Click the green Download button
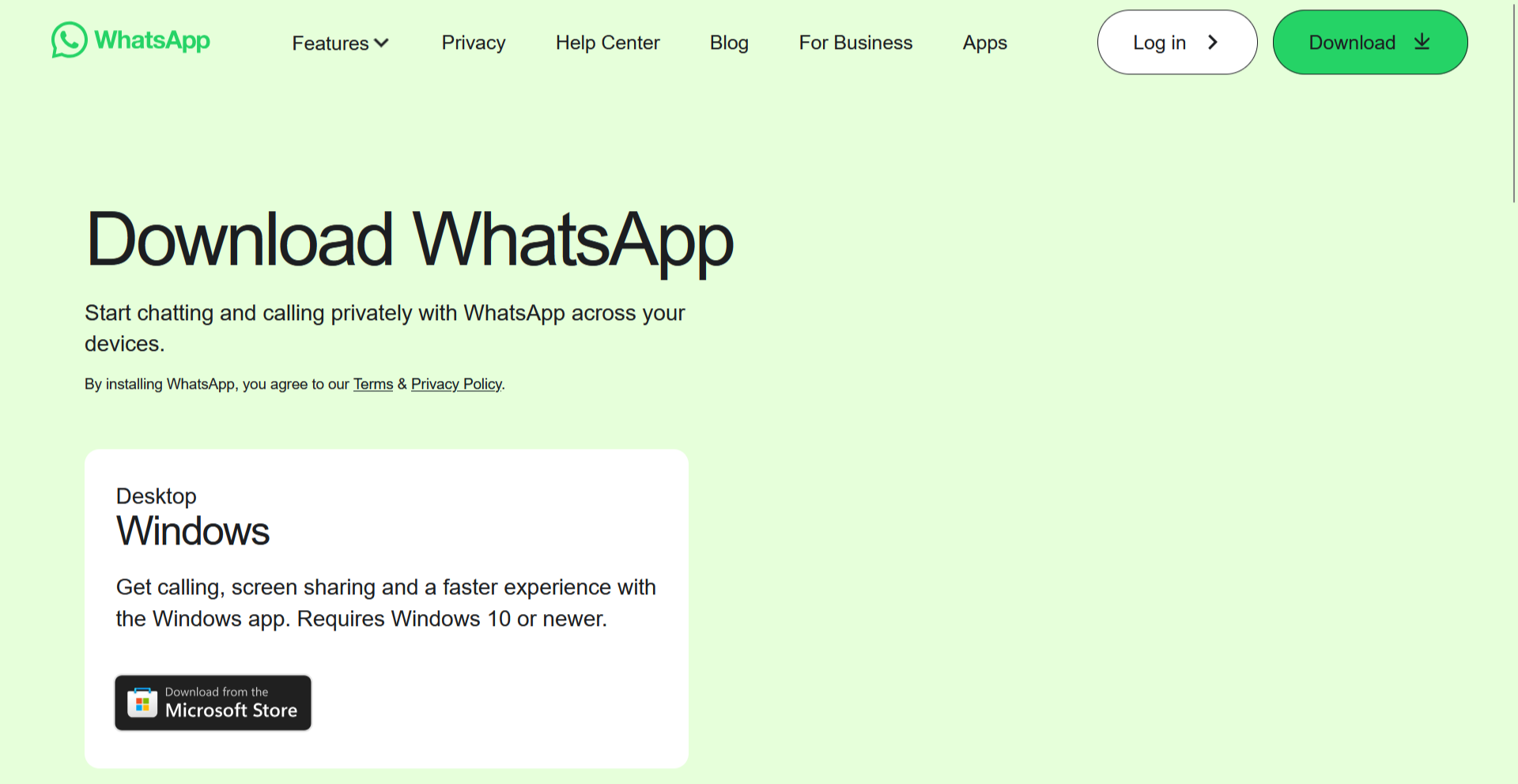Screen dimensions: 1518x784 tap(1370, 43)
